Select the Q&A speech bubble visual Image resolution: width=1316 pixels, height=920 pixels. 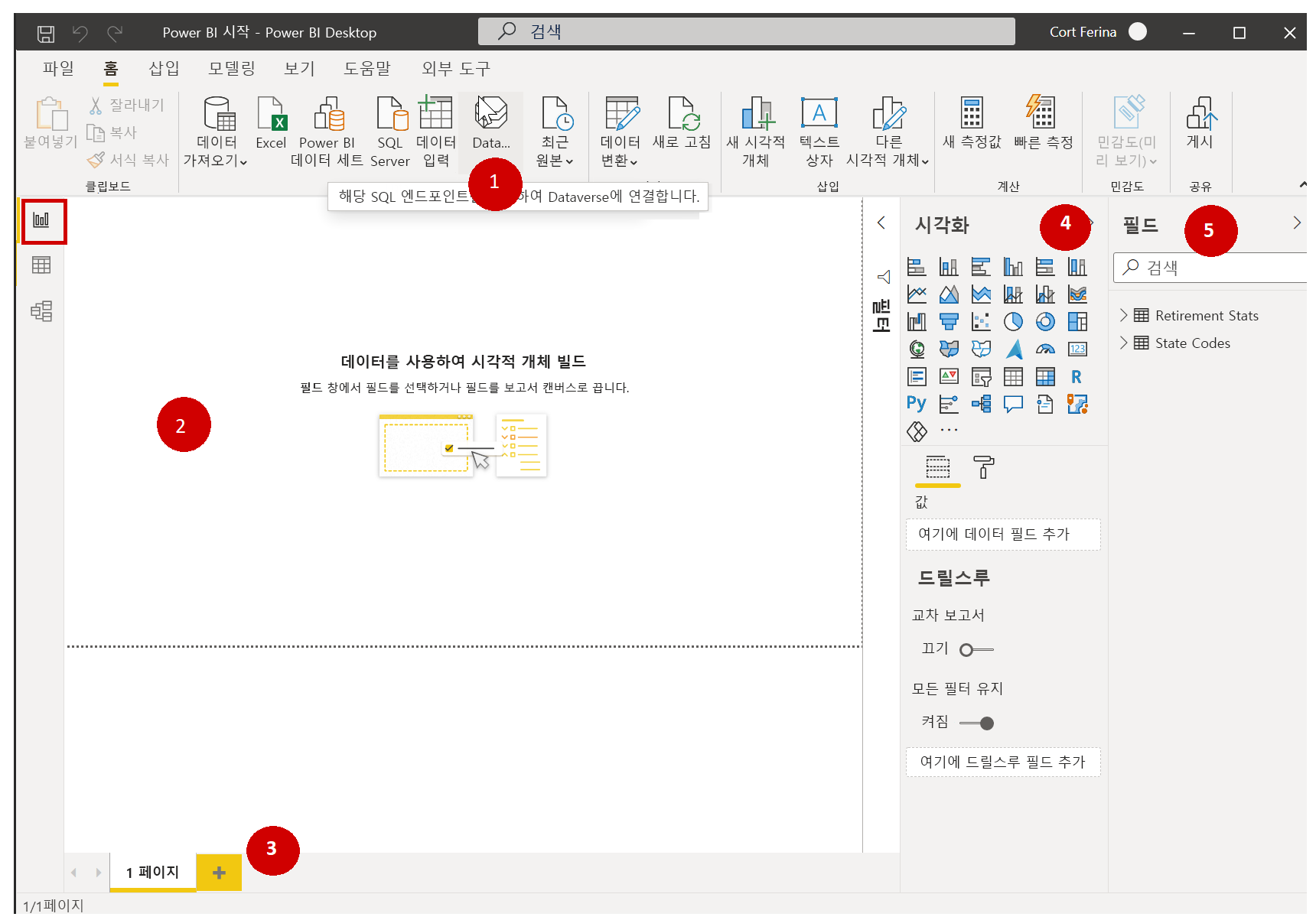1013,404
